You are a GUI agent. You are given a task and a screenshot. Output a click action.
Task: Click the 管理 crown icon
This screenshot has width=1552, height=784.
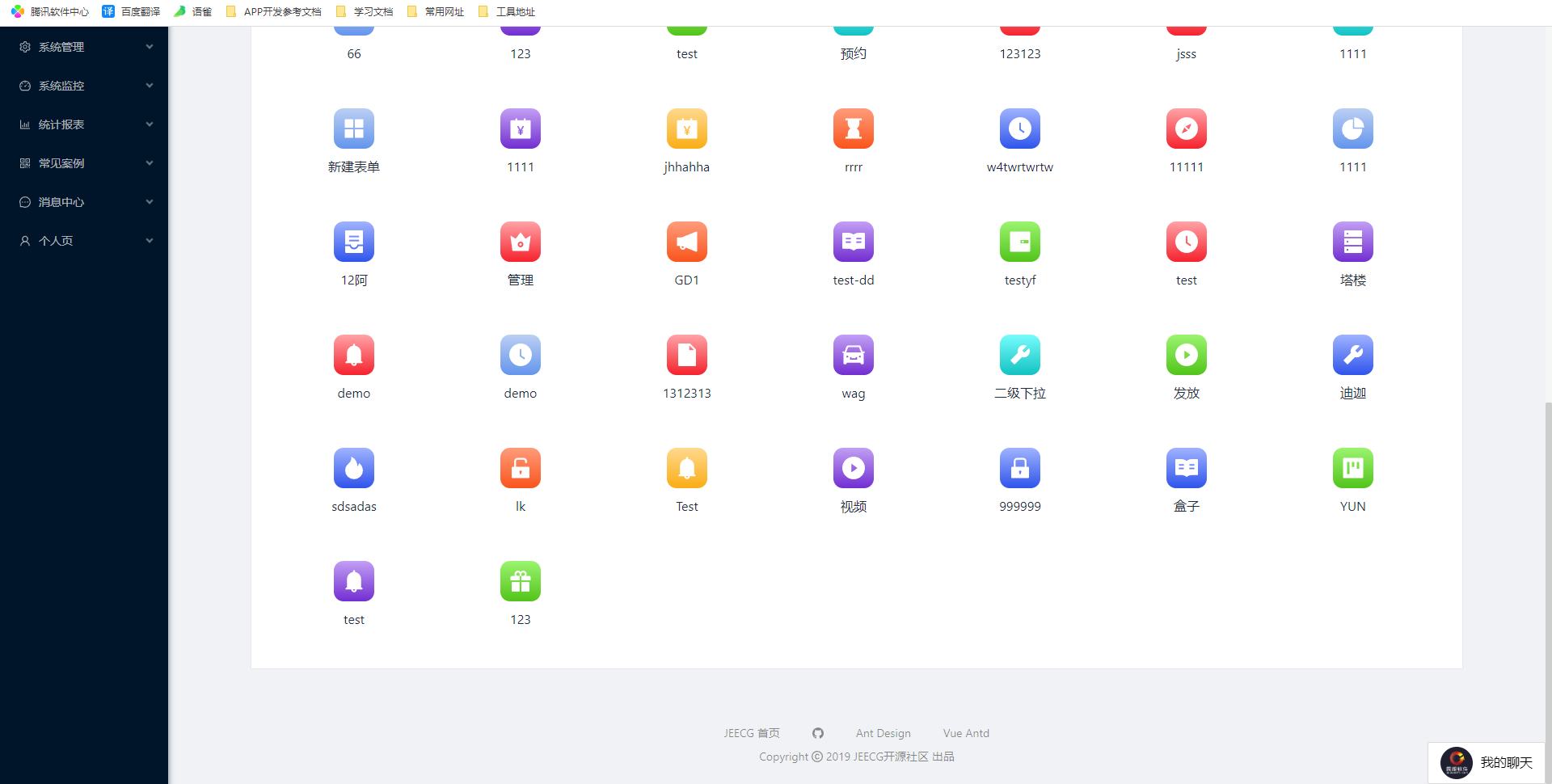pyautogui.click(x=521, y=242)
